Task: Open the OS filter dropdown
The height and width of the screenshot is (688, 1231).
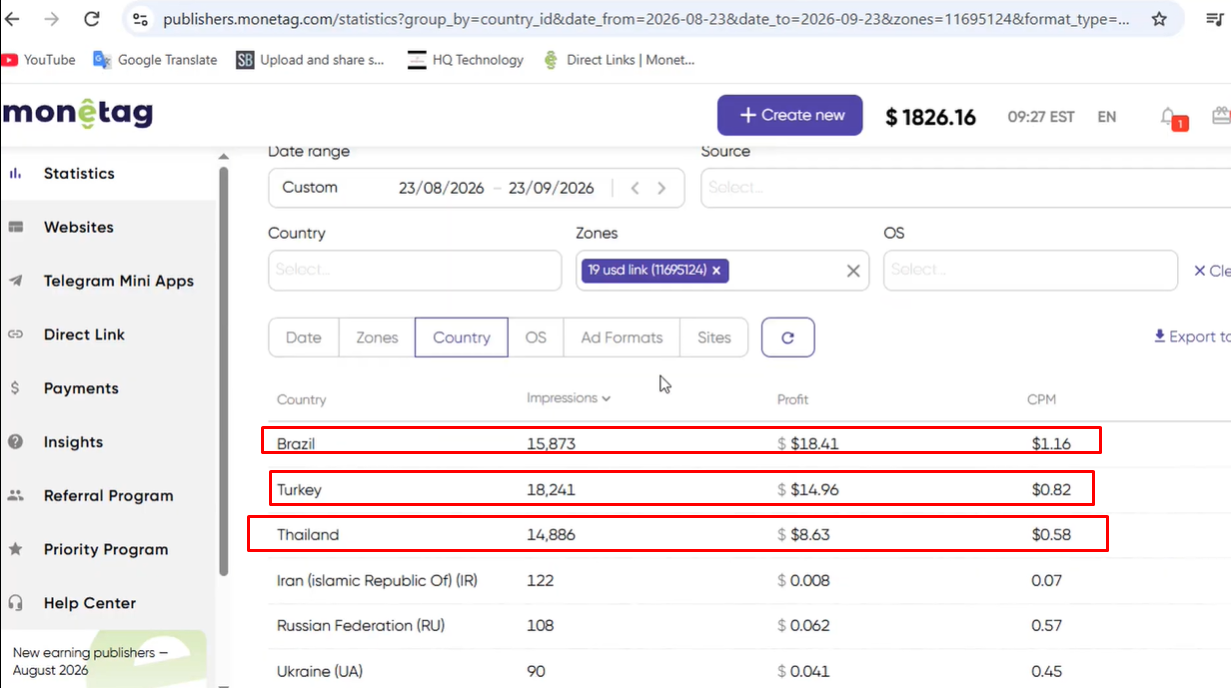Action: coord(1030,270)
